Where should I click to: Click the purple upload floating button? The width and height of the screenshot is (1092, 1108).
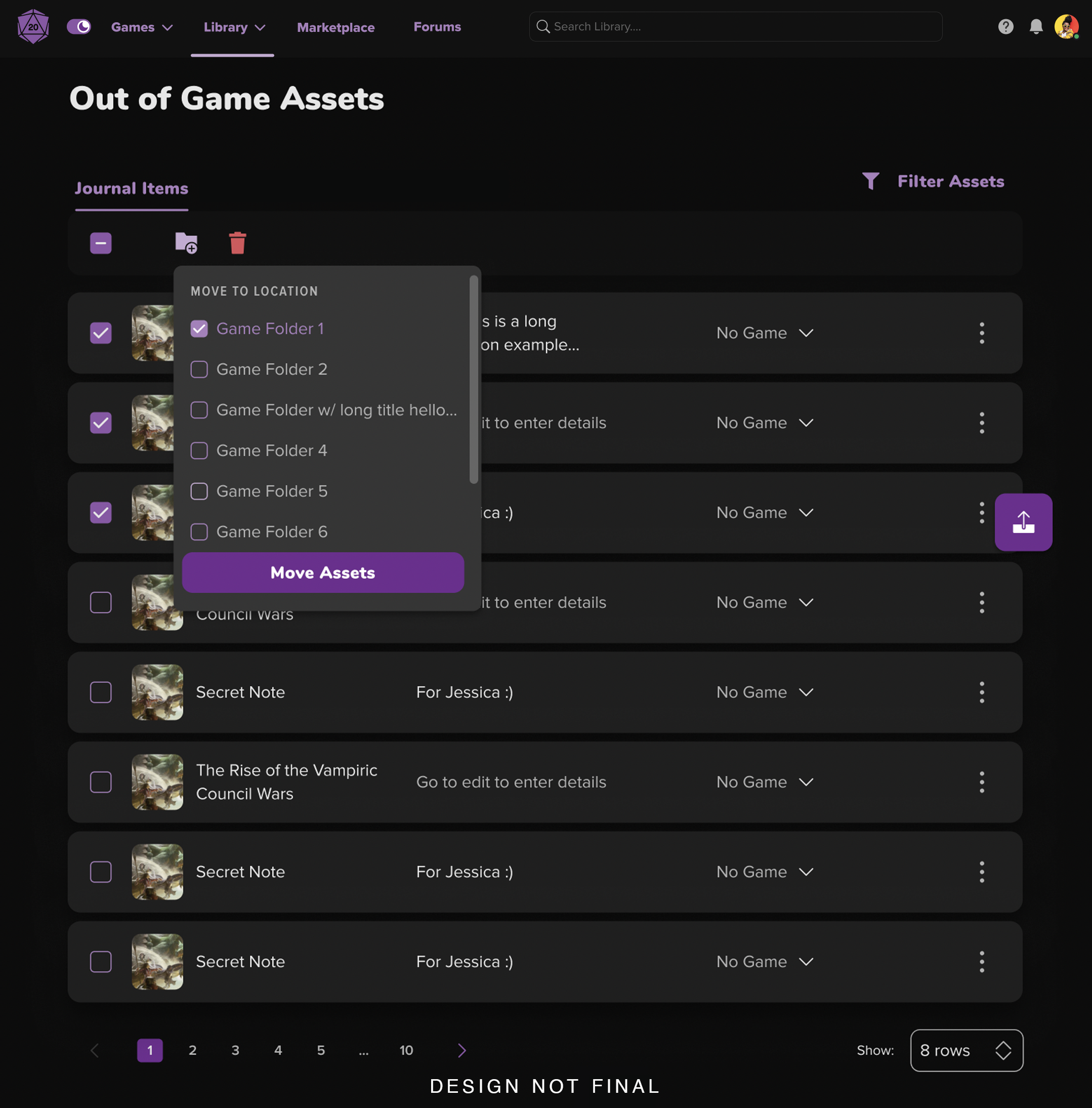(1023, 522)
